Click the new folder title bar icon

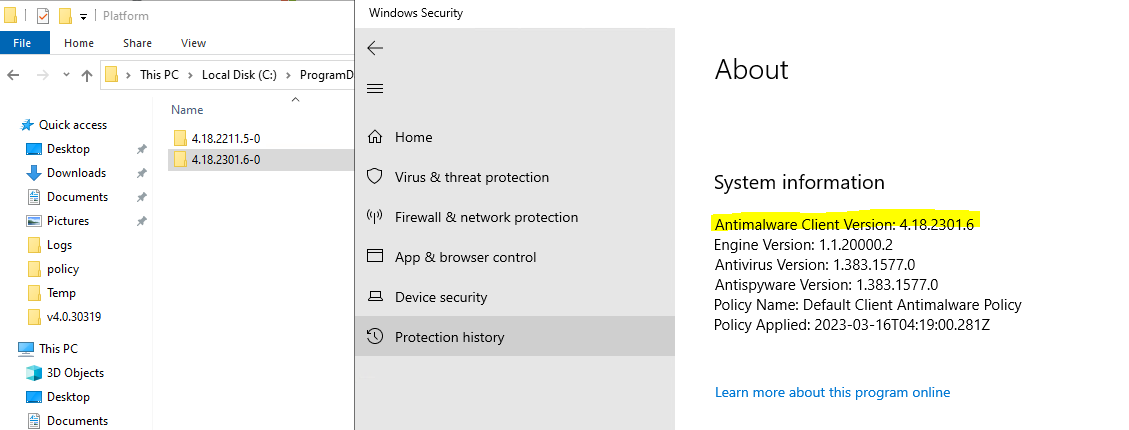click(x=65, y=15)
